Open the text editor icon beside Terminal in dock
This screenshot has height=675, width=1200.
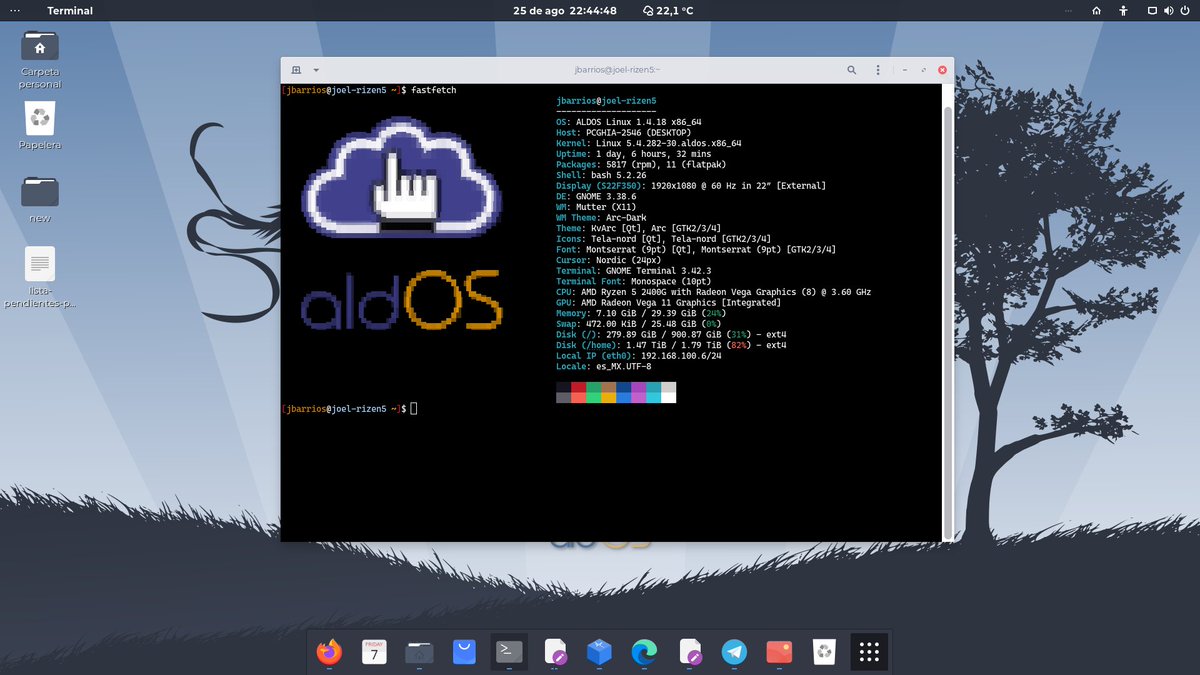(555, 653)
